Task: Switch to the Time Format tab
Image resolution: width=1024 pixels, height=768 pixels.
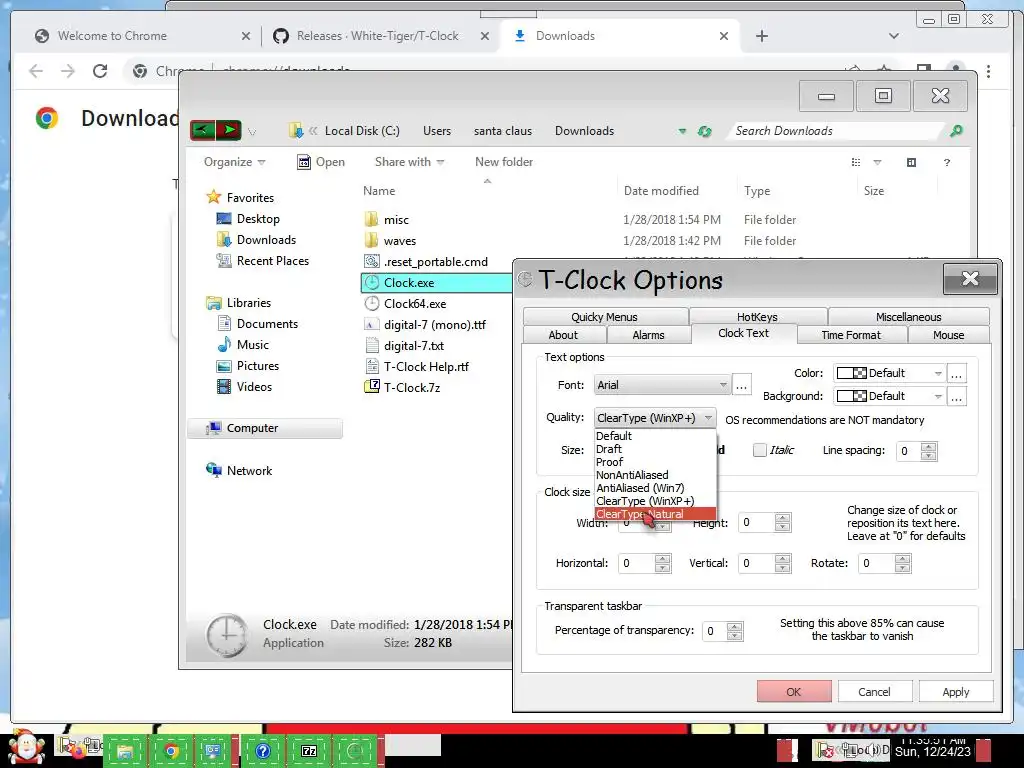Action: click(851, 335)
